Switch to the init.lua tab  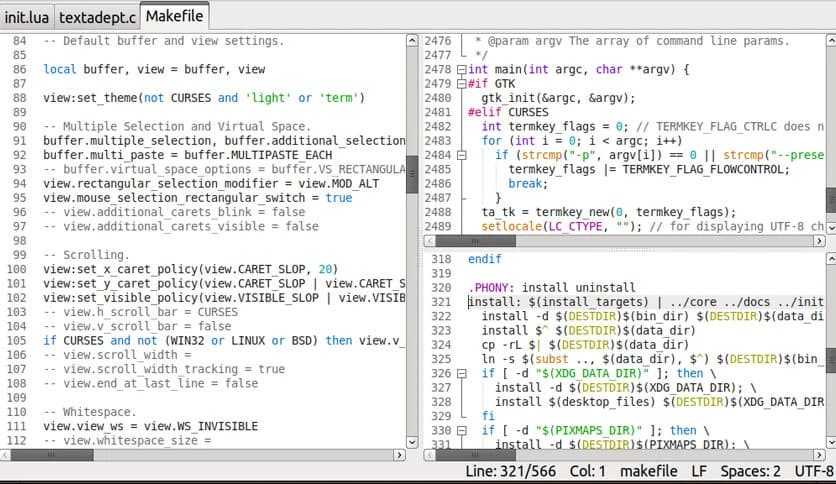[x=26, y=17]
